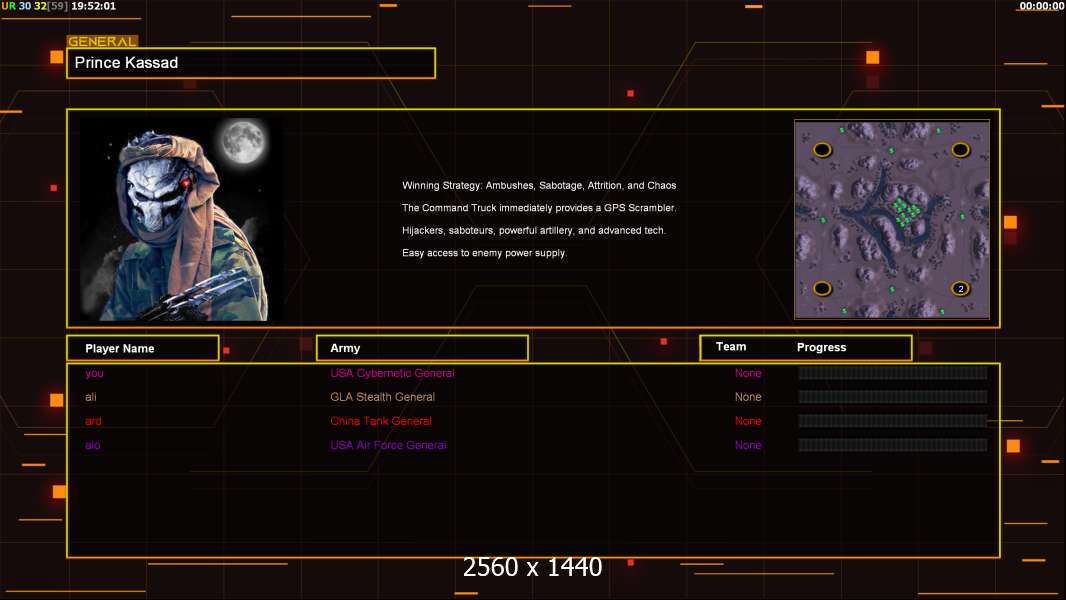Click the "Command Truck" GPS Scrambler line

(x=539, y=208)
